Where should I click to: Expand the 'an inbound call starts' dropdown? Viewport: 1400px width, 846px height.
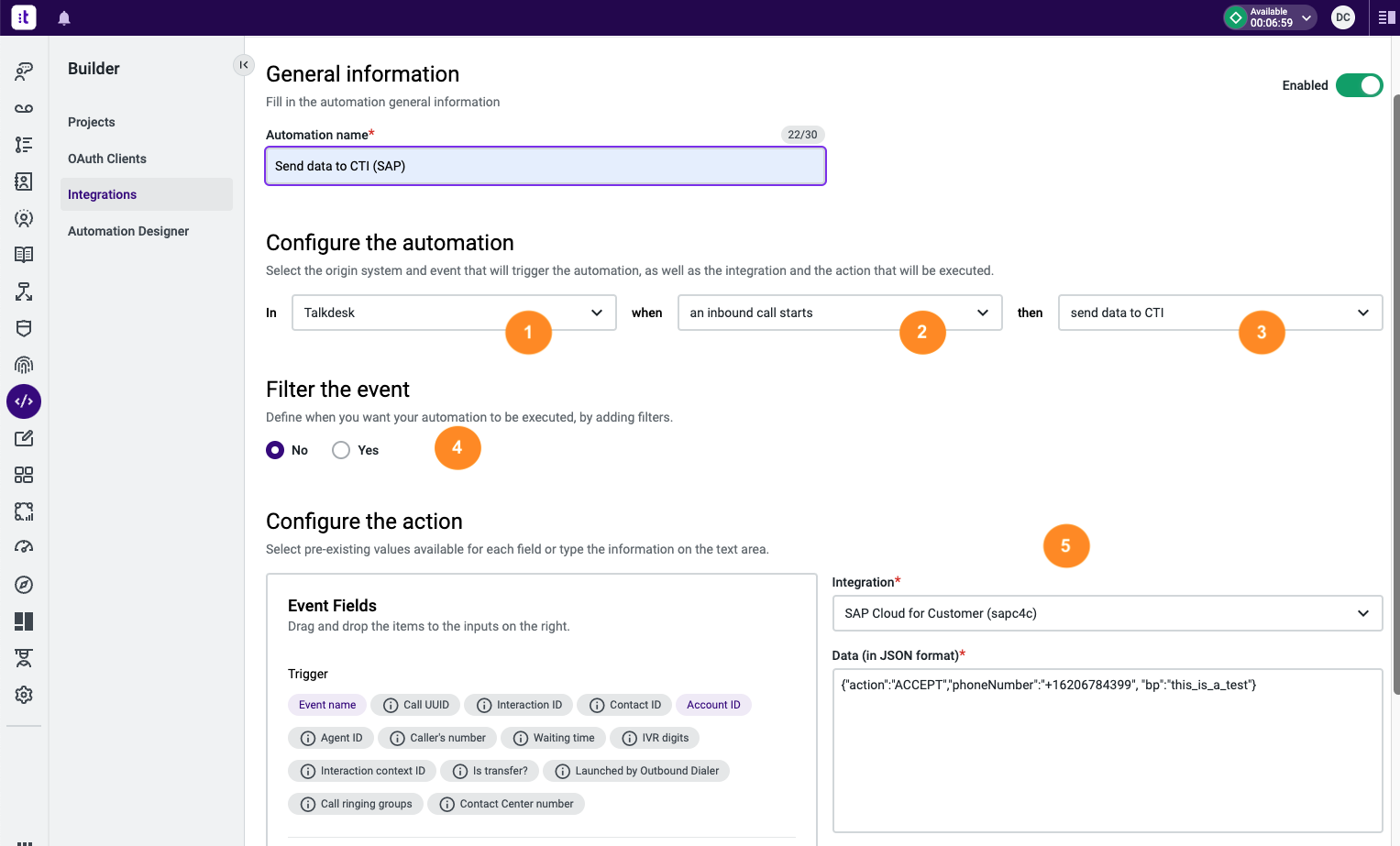(840, 313)
